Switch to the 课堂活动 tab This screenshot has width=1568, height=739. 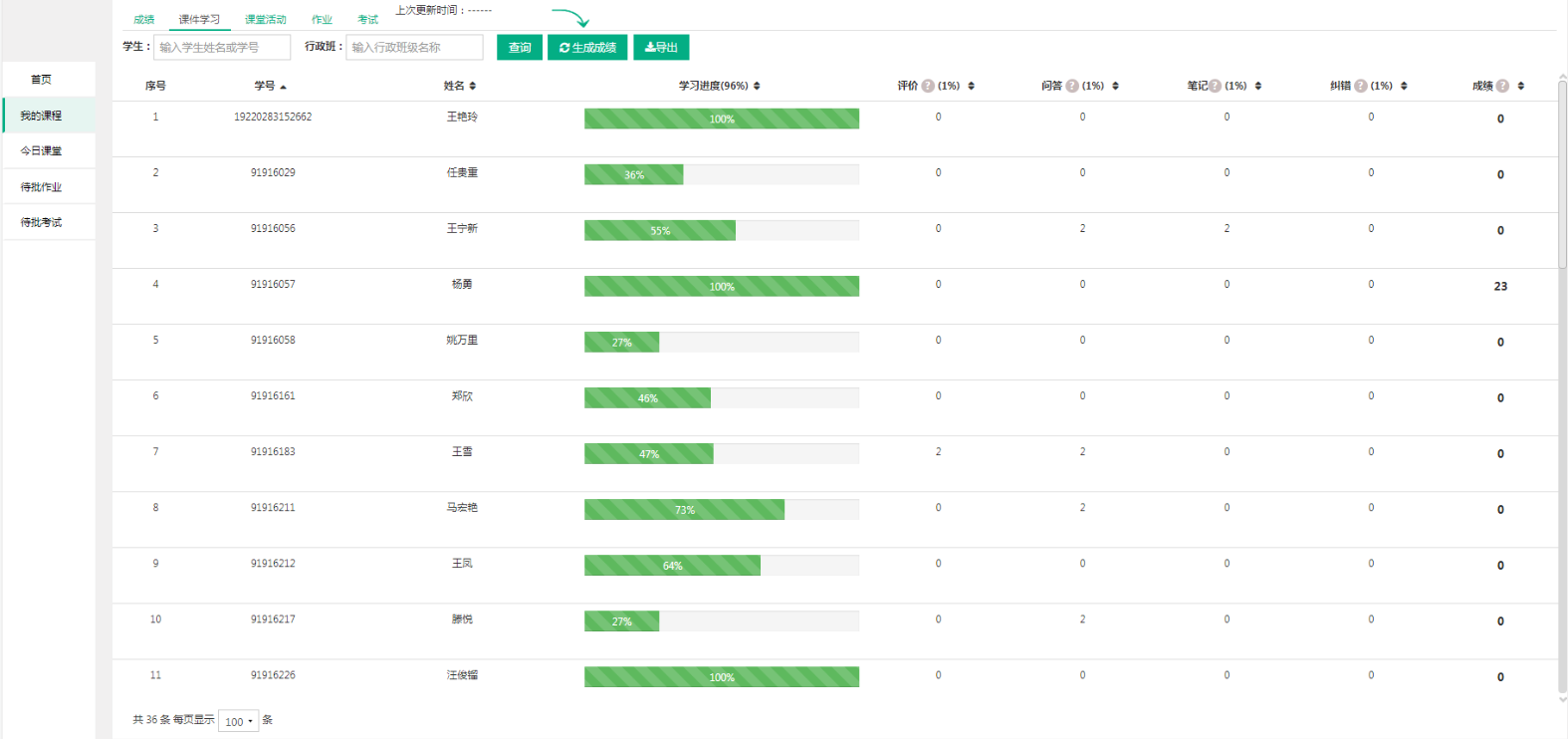[x=266, y=20]
